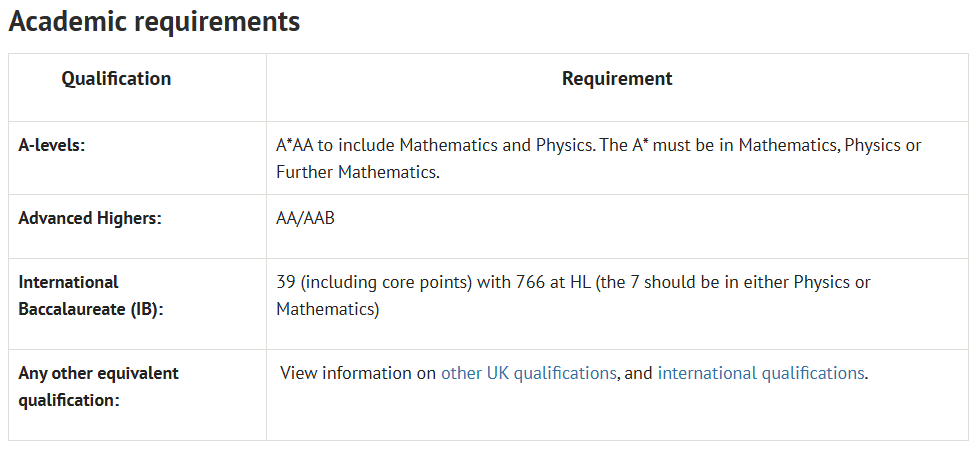Click "Mathematics)" ending the IB requirement

pos(328,309)
